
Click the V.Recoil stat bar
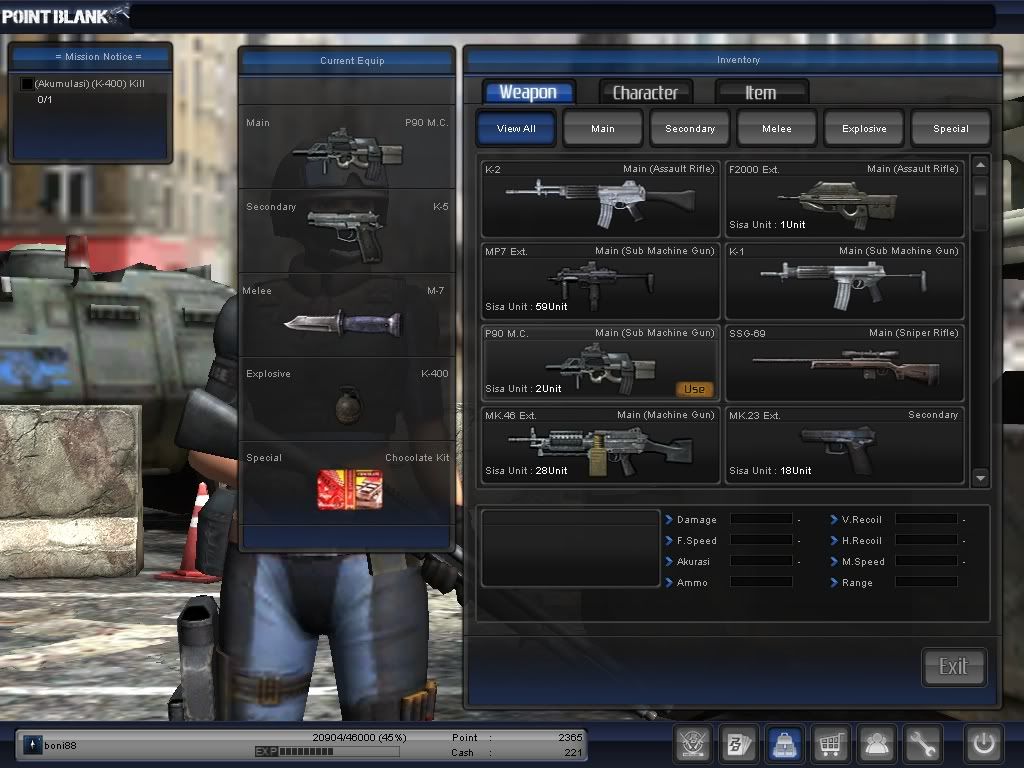tap(926, 519)
